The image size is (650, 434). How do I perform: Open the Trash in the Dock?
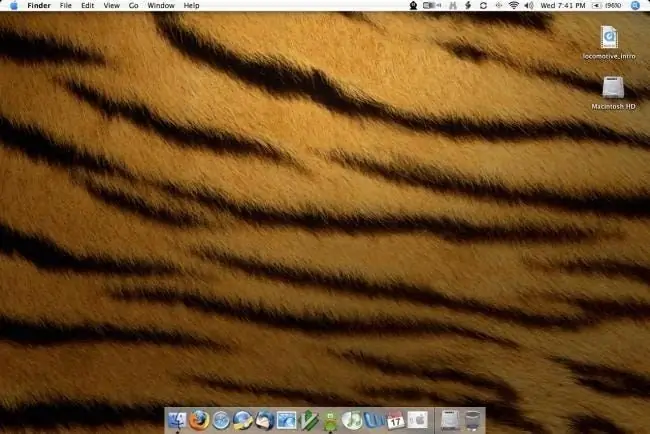[473, 420]
